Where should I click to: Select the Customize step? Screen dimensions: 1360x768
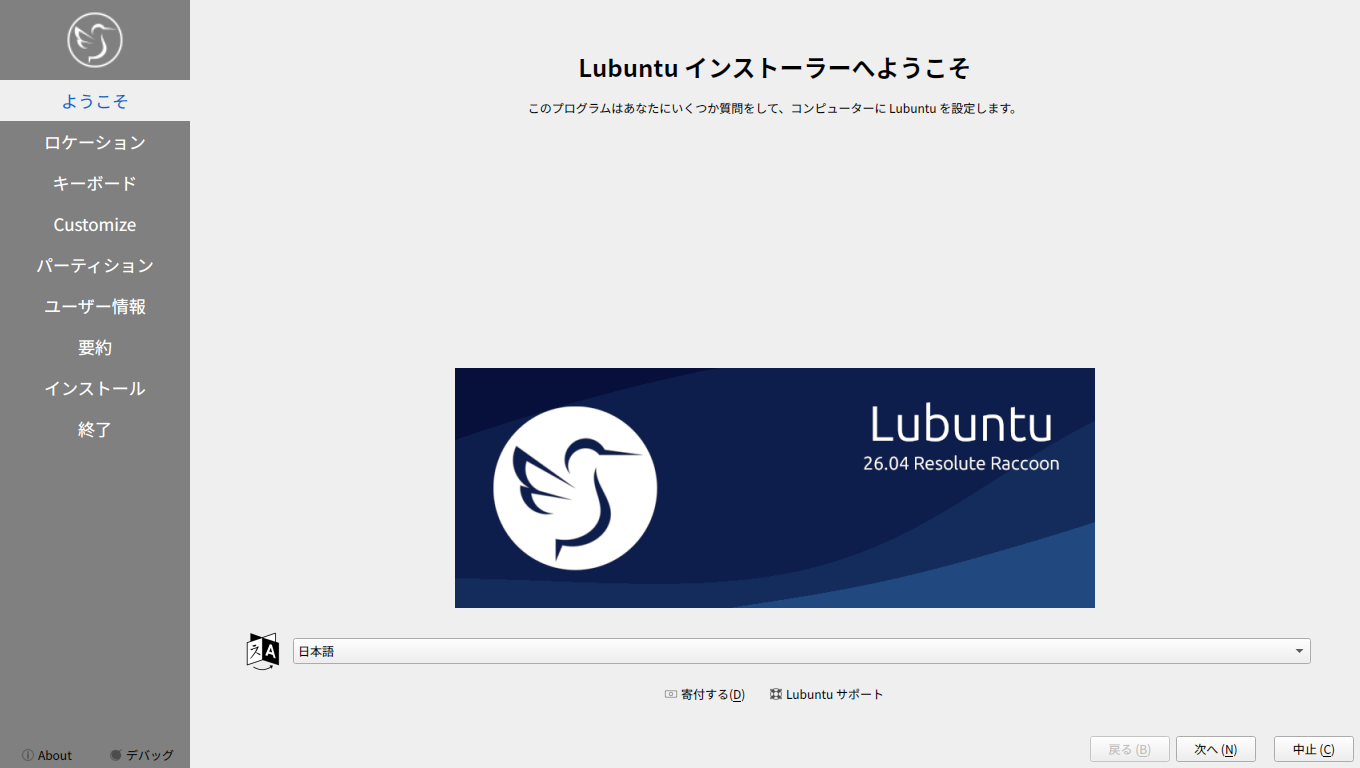point(95,224)
